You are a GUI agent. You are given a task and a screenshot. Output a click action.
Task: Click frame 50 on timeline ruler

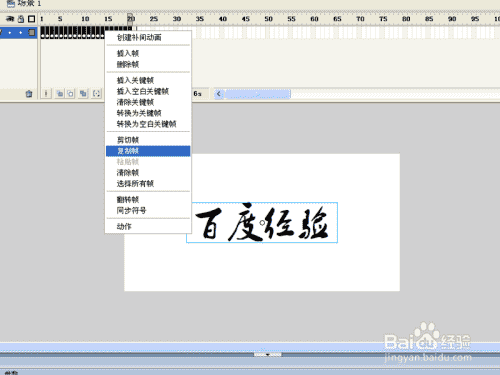click(268, 19)
